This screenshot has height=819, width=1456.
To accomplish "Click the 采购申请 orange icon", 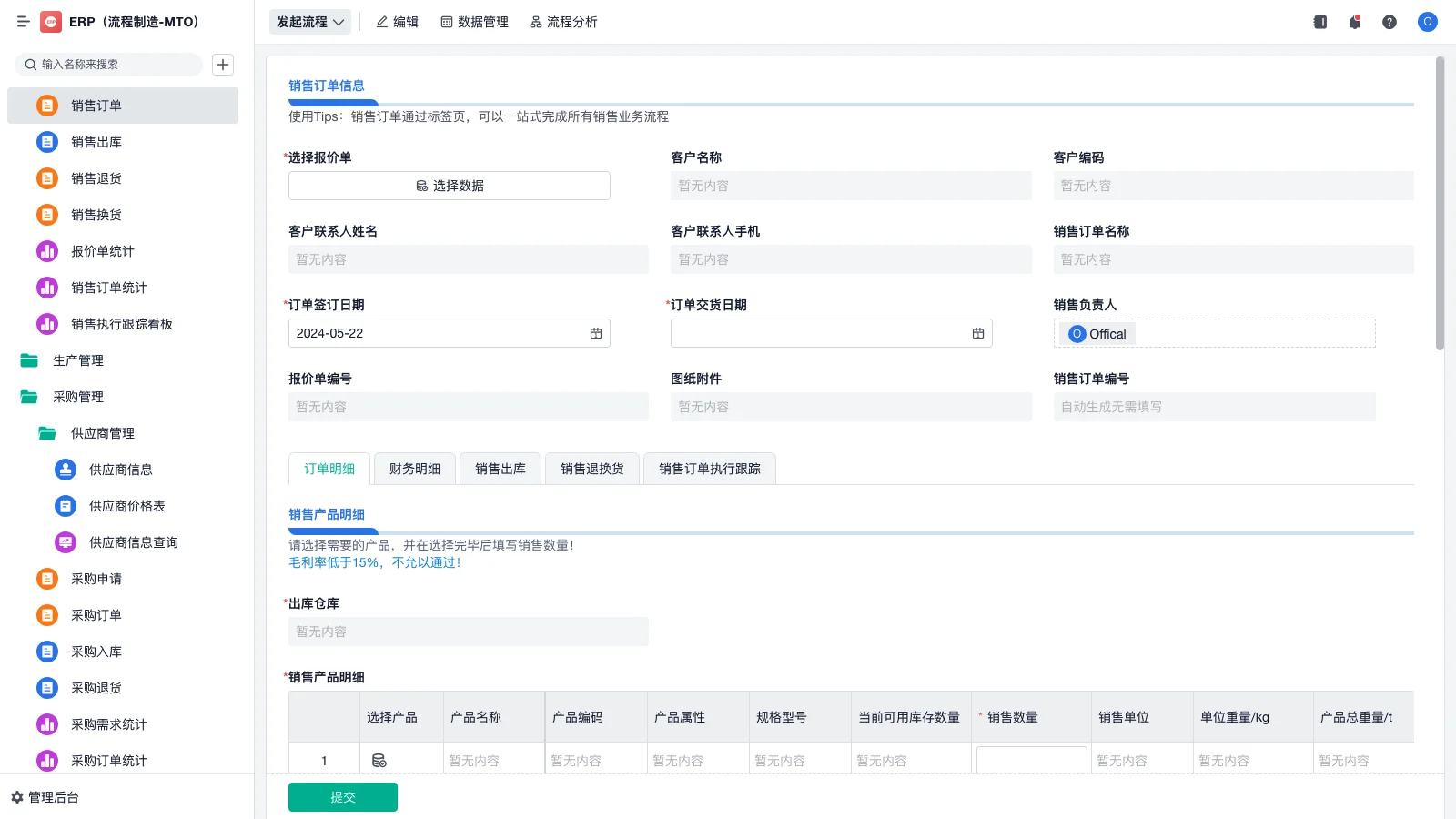I will 47,579.
